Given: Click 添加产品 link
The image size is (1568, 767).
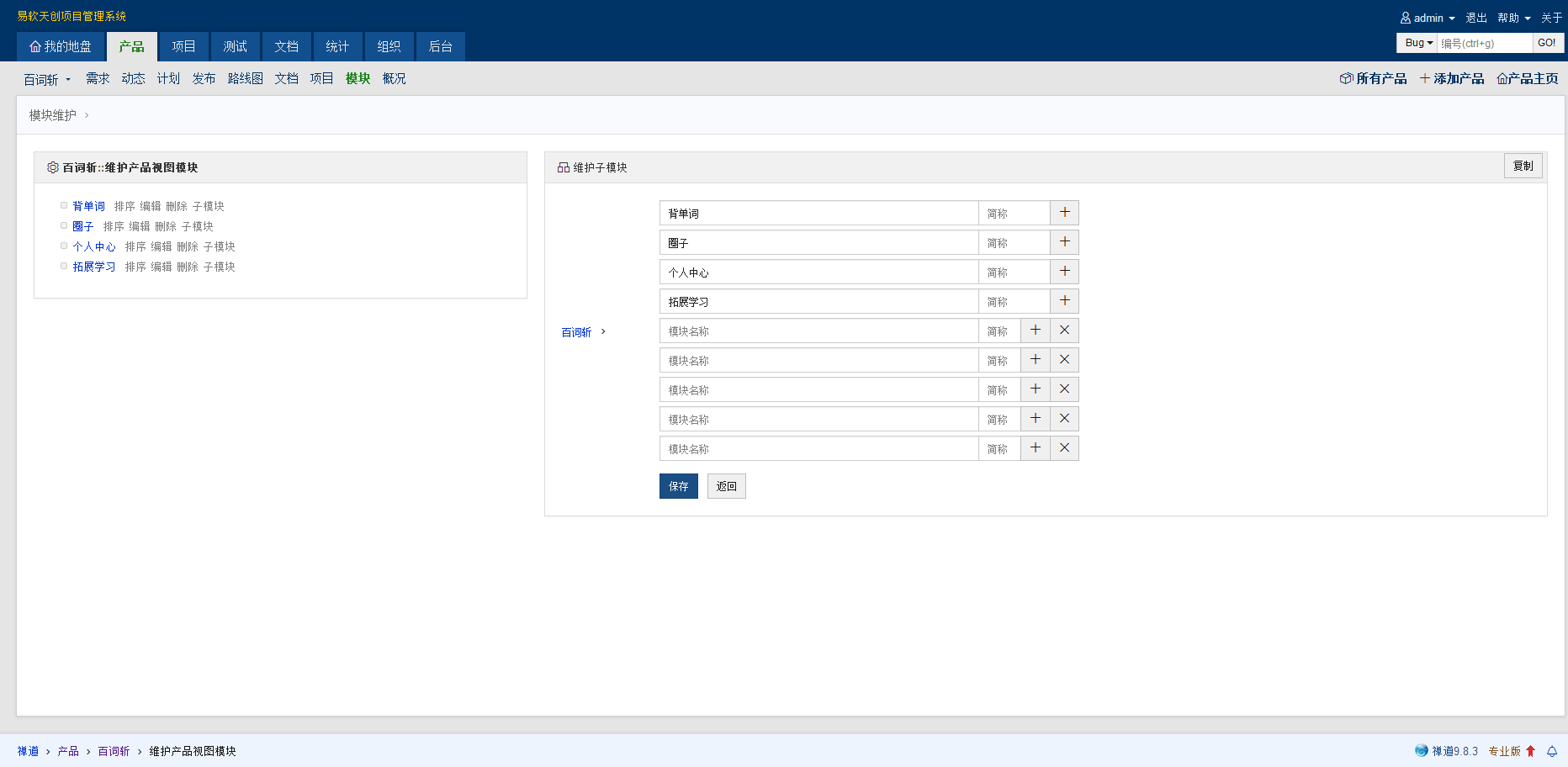Looking at the screenshot, I should point(1453,78).
